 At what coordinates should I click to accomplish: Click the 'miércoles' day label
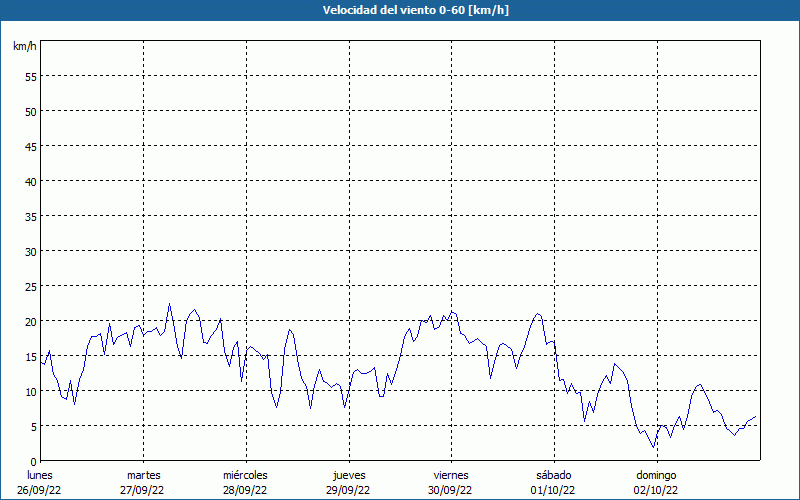coord(245,475)
